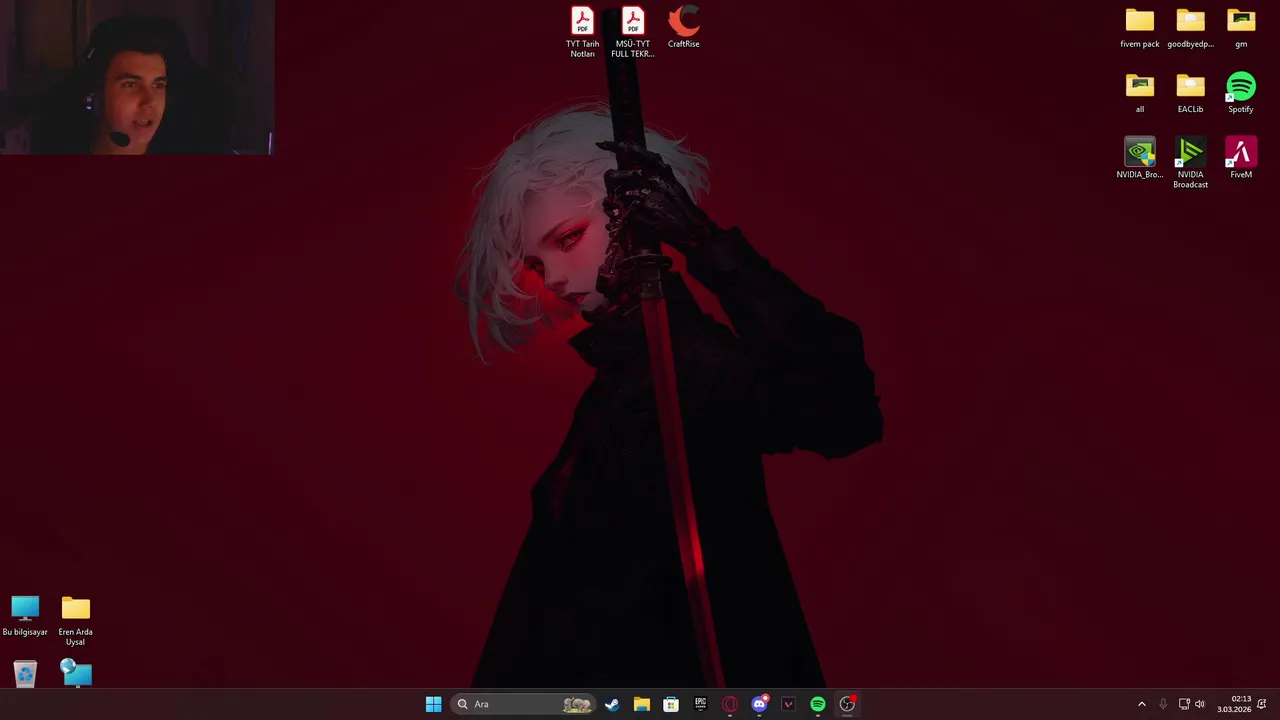Click the elephant search highlight image

point(577,704)
